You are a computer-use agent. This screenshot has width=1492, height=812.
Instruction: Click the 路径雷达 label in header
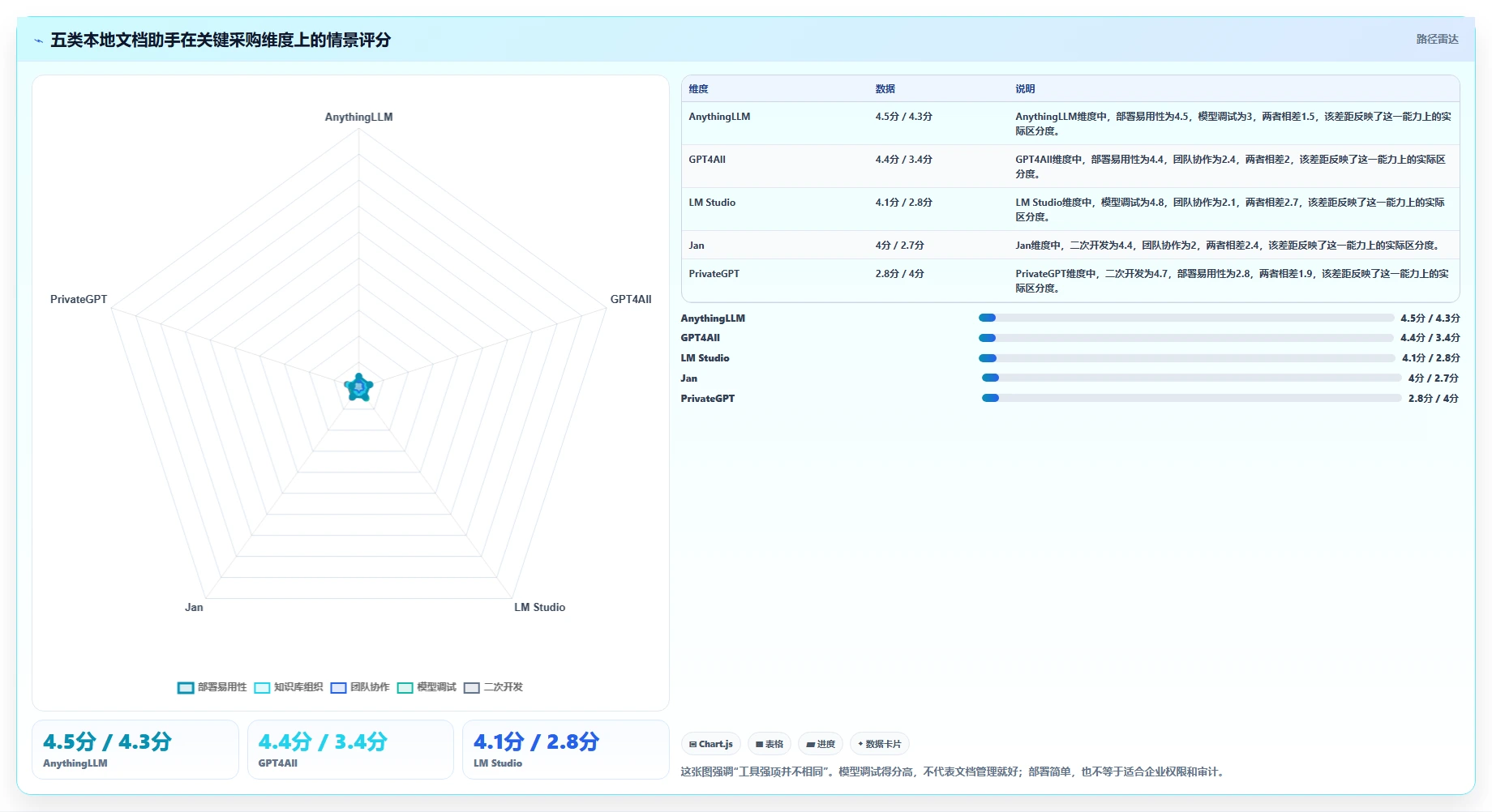click(x=1437, y=39)
